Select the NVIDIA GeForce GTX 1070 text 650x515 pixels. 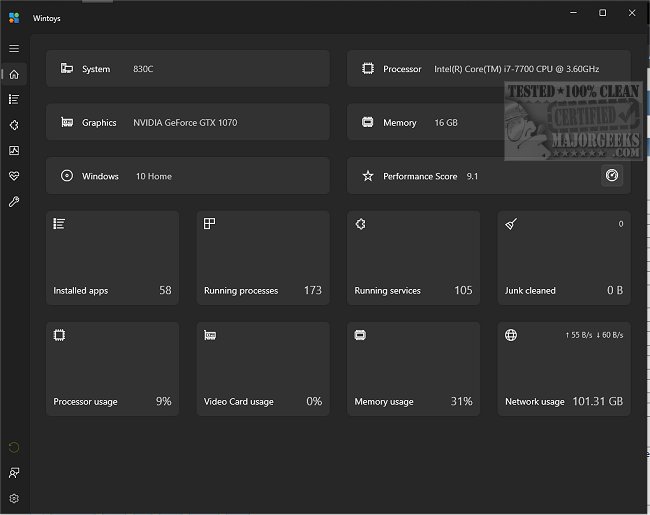185,123
